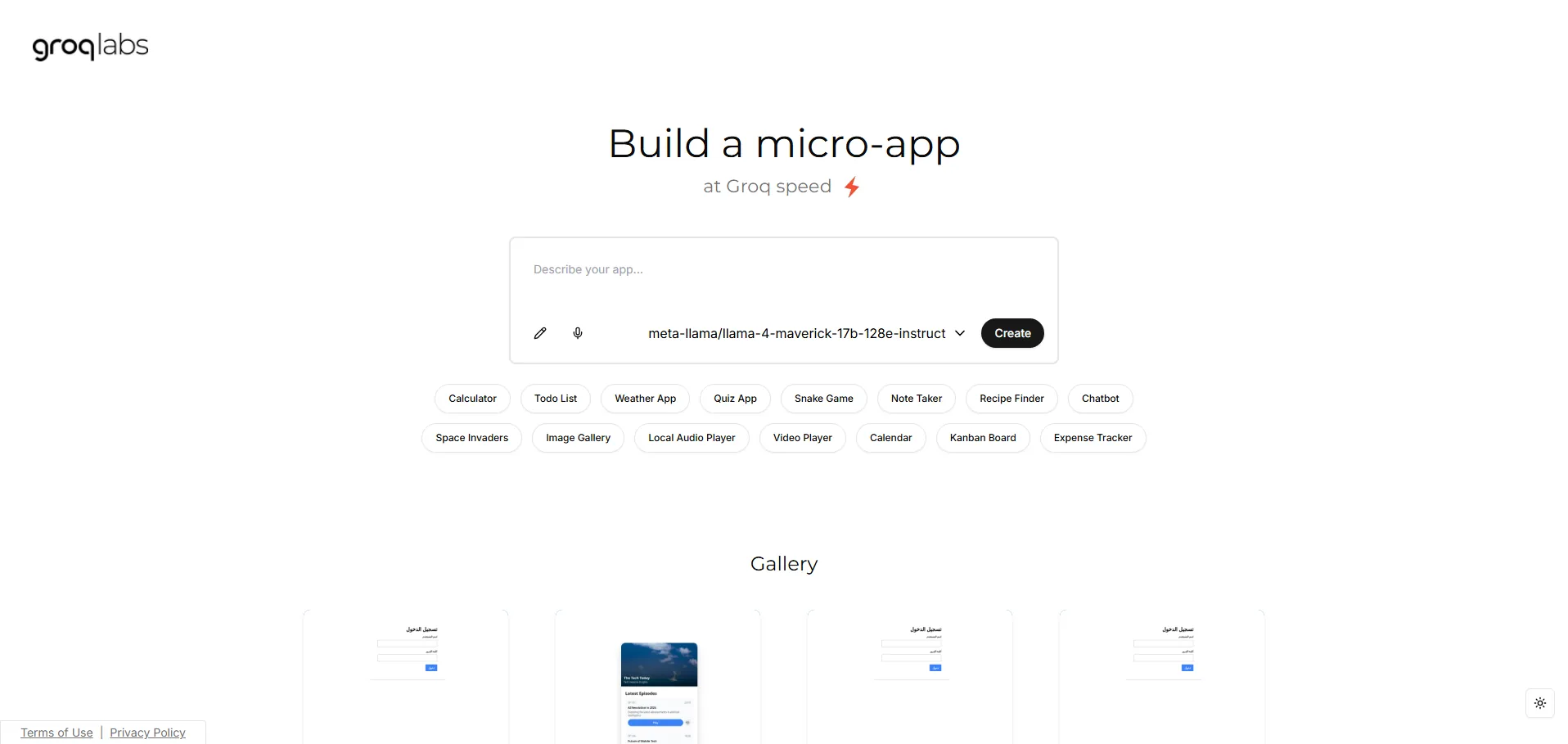Pick the Local Audio Player chip

click(x=692, y=438)
